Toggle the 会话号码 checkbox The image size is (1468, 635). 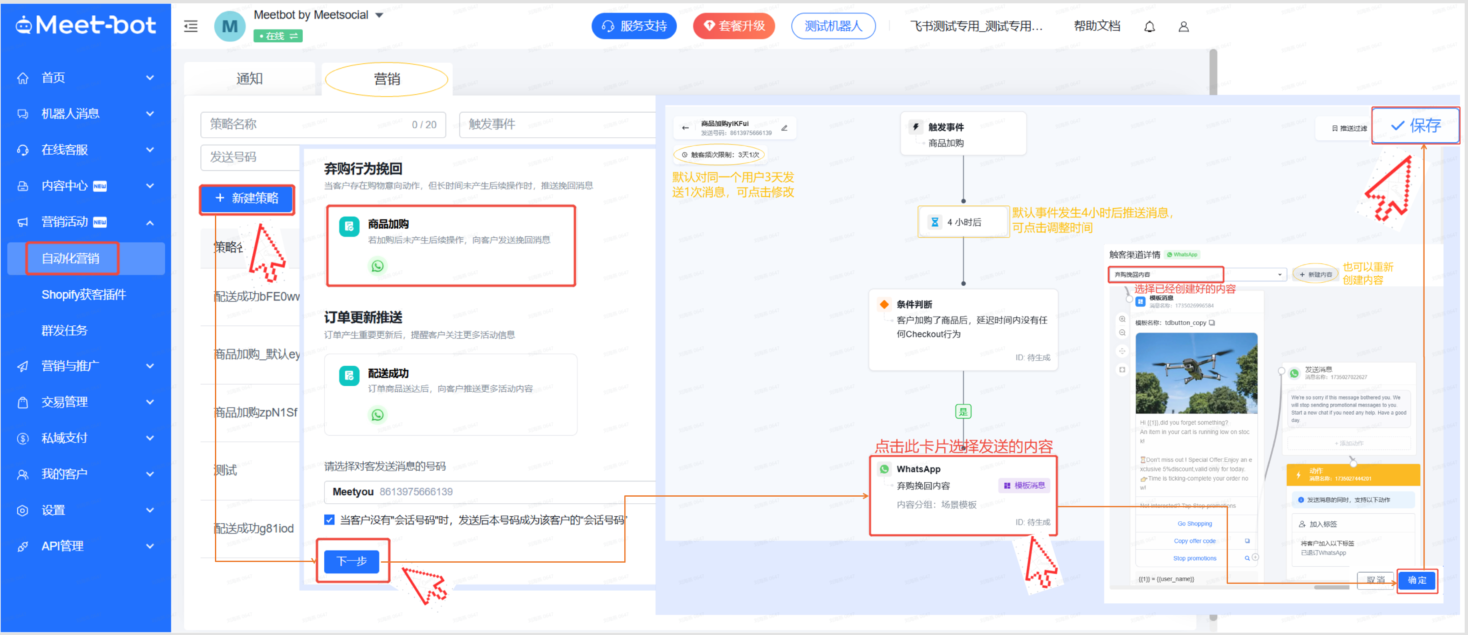coord(330,520)
